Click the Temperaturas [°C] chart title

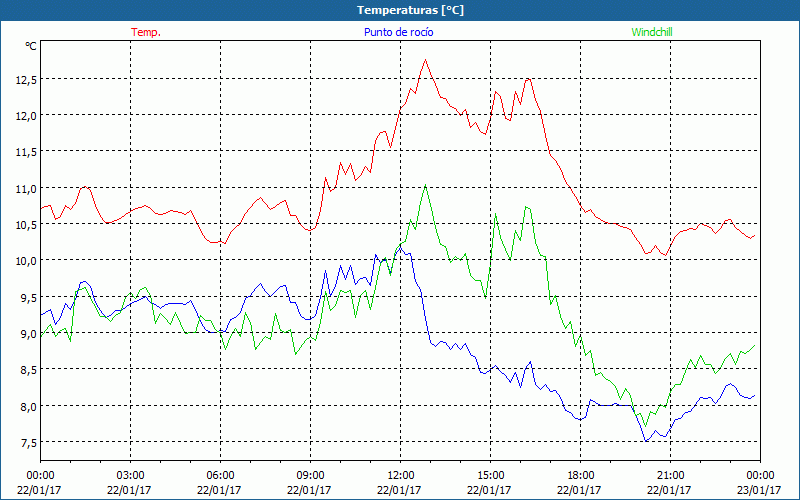point(411,10)
